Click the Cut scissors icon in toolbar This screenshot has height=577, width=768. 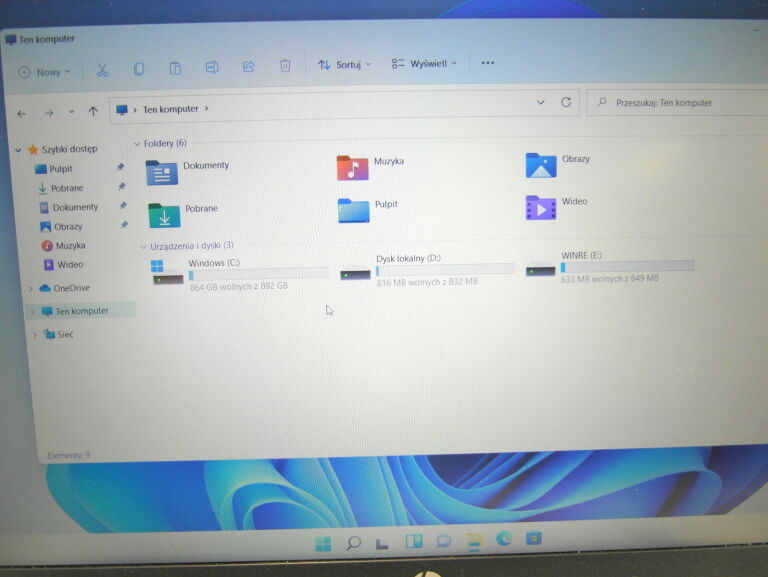click(102, 71)
